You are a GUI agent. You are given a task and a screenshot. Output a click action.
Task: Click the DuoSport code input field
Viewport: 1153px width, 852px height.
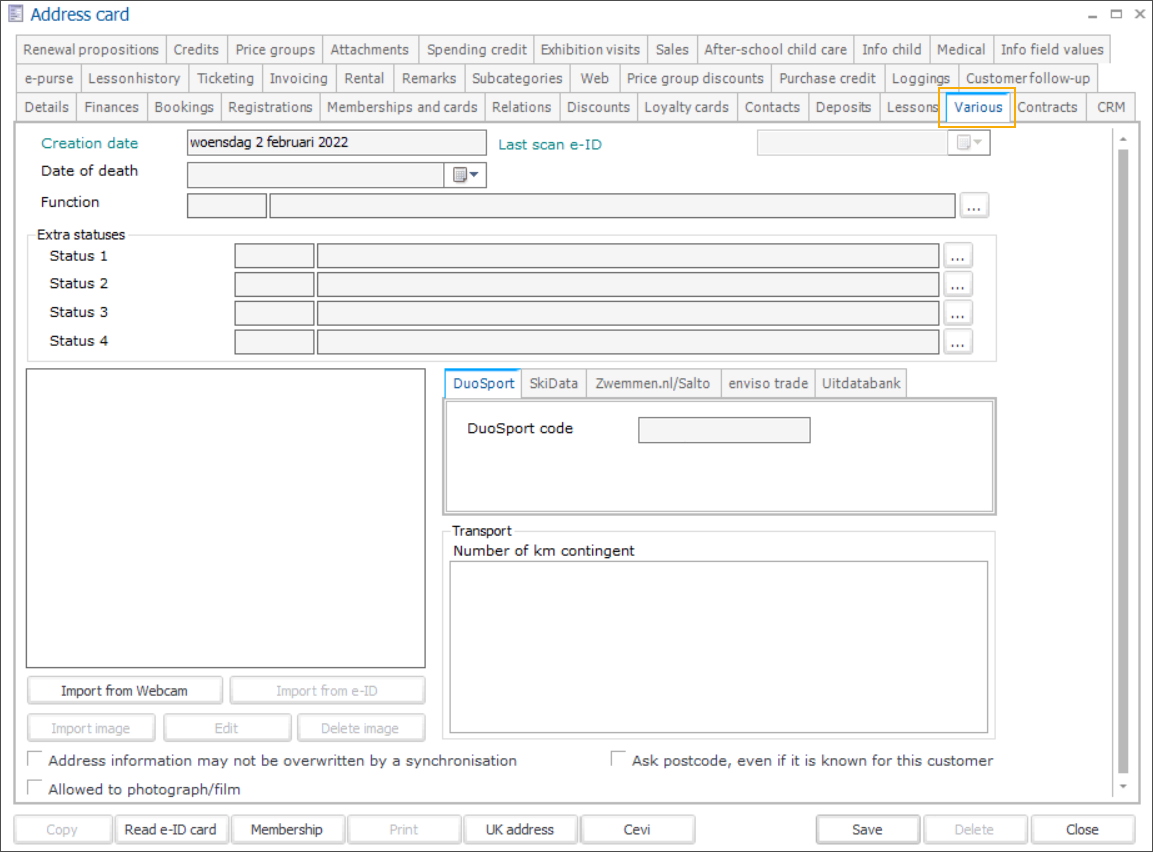pyautogui.click(x=724, y=430)
